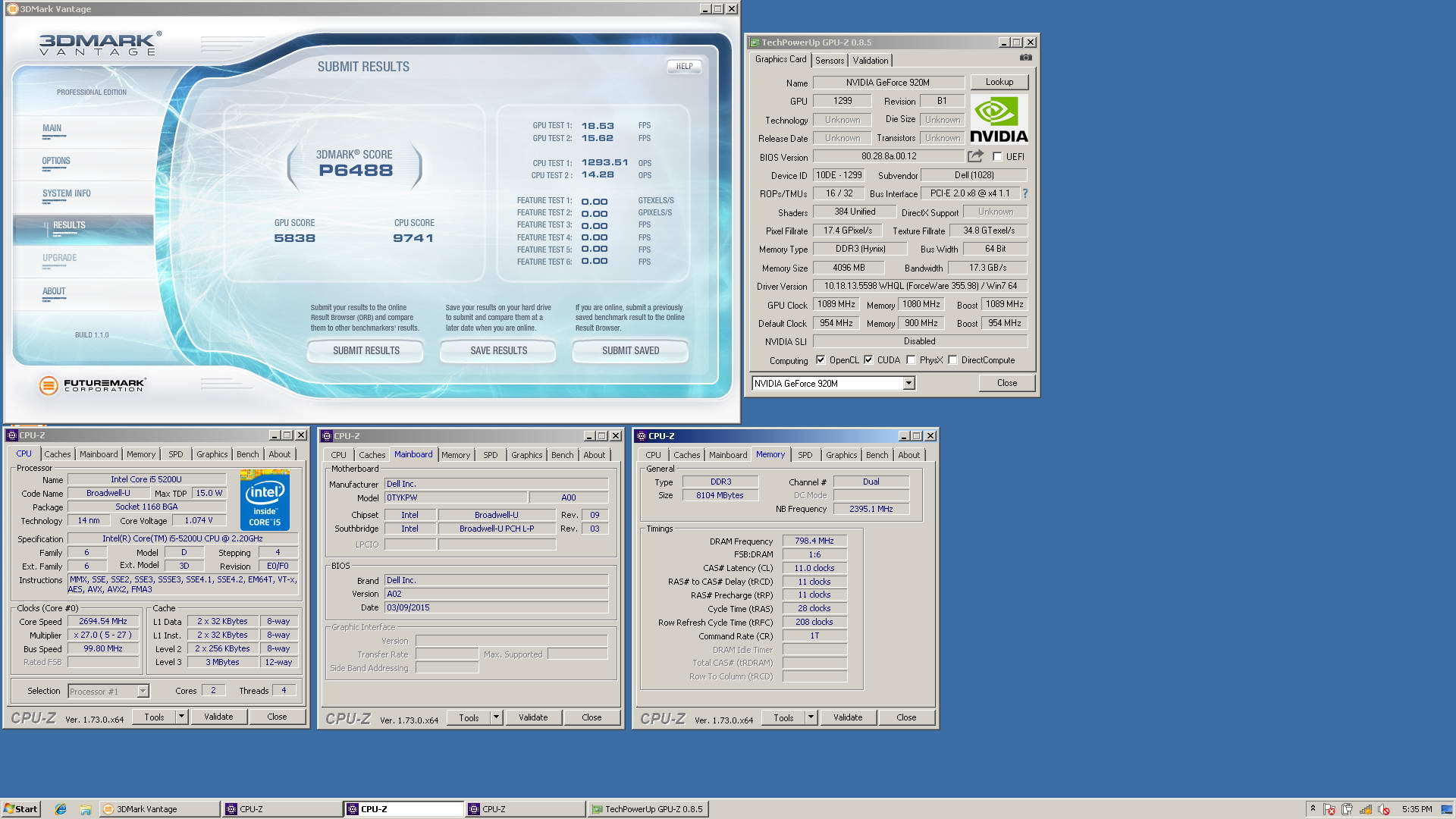Image resolution: width=1456 pixels, height=819 pixels.
Task: Open the Processor #1 selection dropdown
Action: coord(142,692)
